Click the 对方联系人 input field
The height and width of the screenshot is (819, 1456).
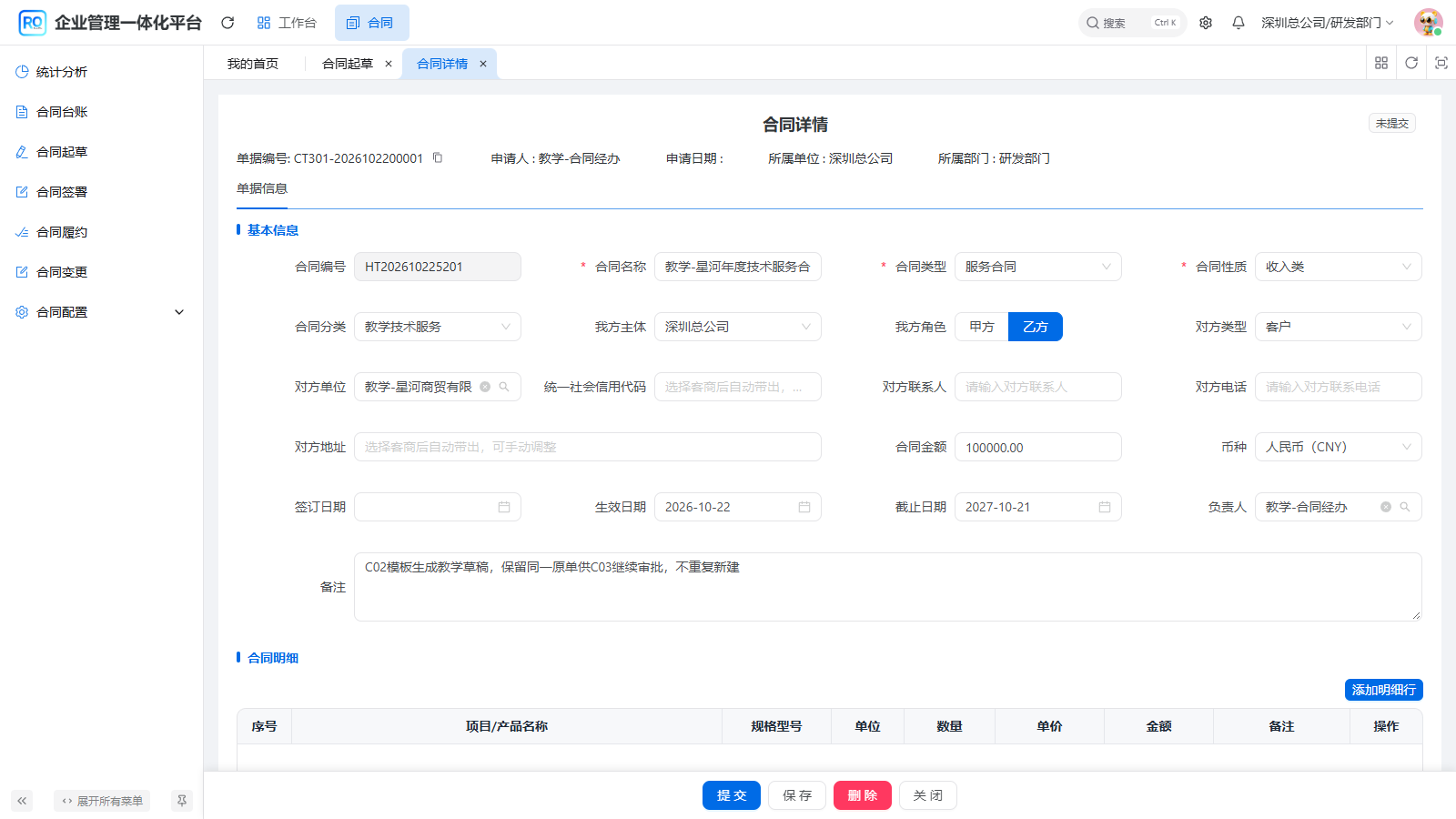point(1038,387)
